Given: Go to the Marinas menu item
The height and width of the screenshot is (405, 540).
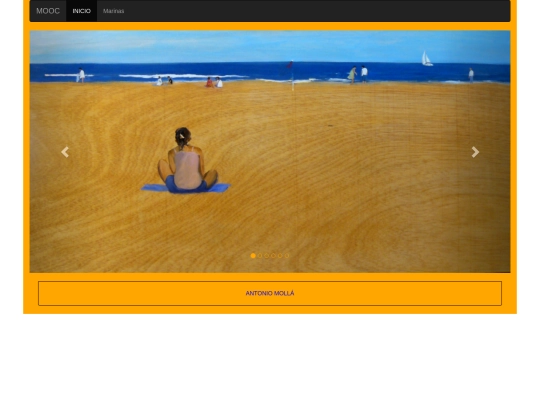Looking at the screenshot, I should [x=114, y=11].
